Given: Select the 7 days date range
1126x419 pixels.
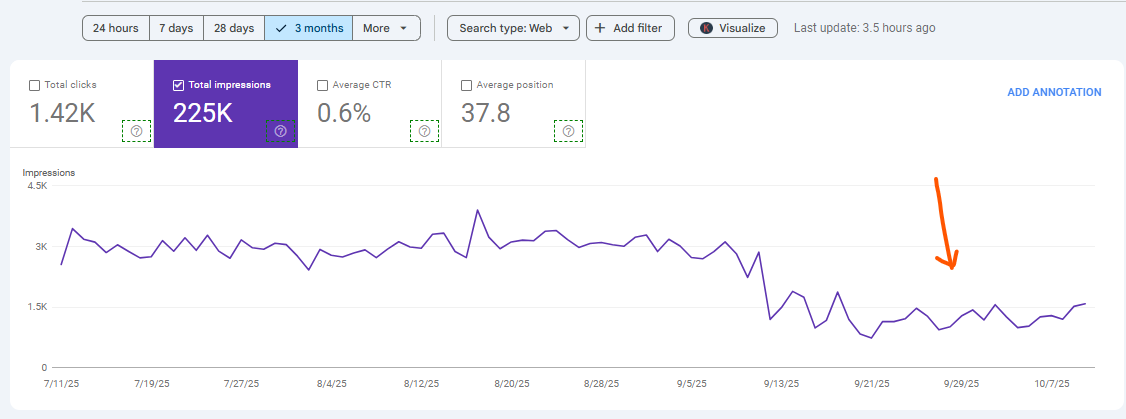Looking at the screenshot, I should pos(176,28).
